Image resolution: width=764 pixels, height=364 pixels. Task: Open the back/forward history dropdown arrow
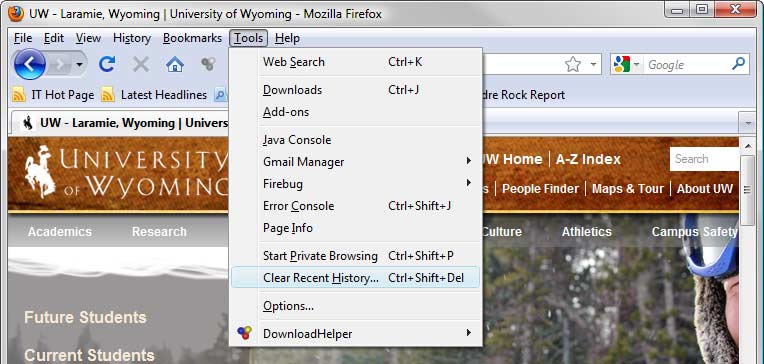point(79,65)
